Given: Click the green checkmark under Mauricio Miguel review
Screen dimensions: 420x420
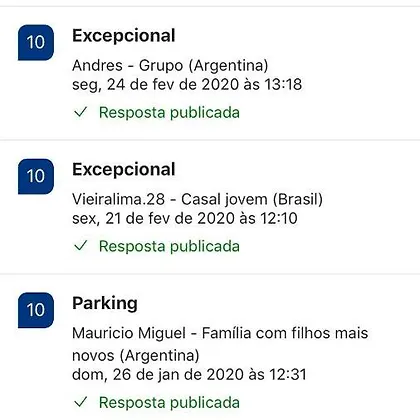Looking at the screenshot, I should (80, 402).
